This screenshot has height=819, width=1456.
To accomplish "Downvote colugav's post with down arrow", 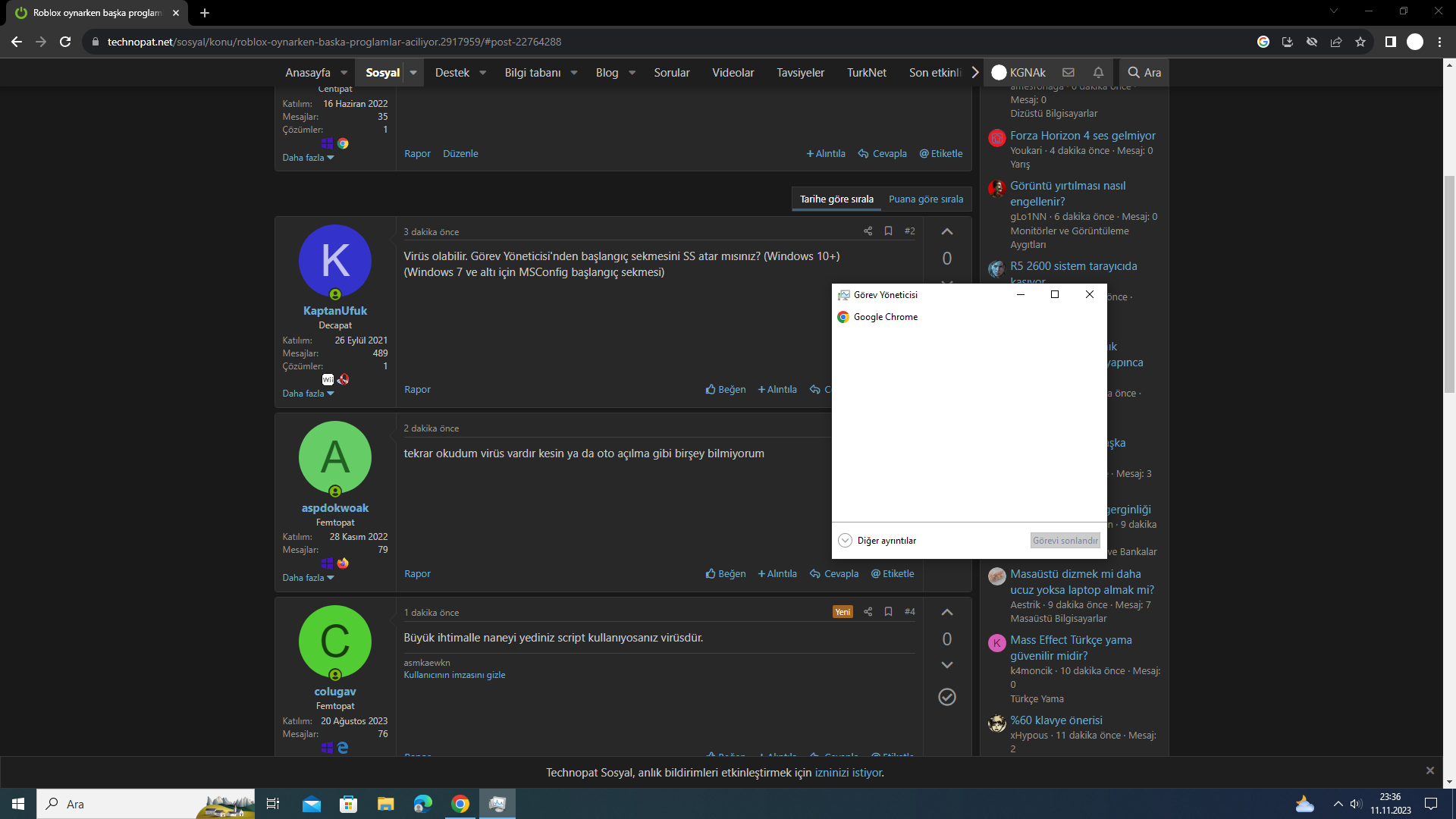I will 947,665.
